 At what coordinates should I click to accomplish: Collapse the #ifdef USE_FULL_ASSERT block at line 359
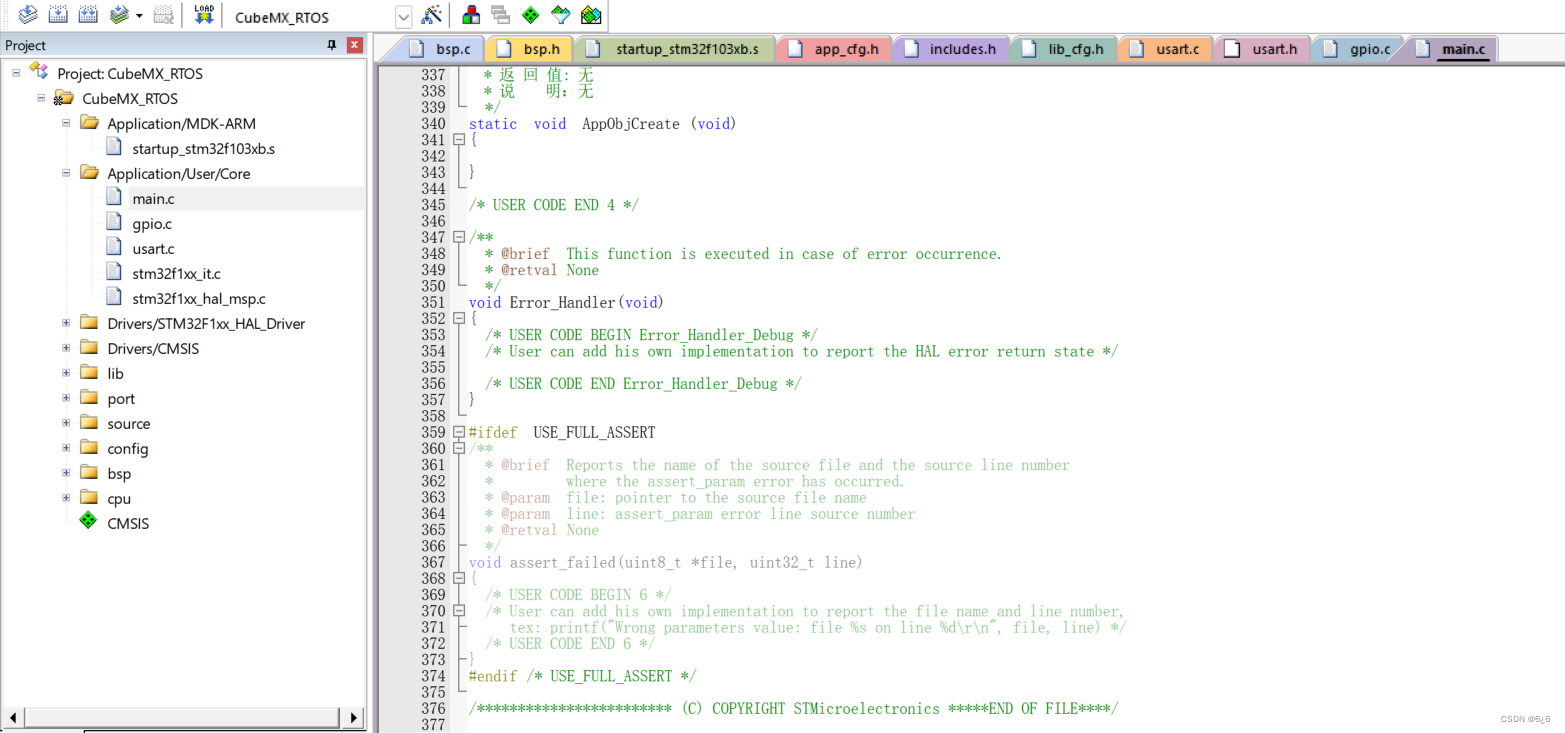point(459,432)
